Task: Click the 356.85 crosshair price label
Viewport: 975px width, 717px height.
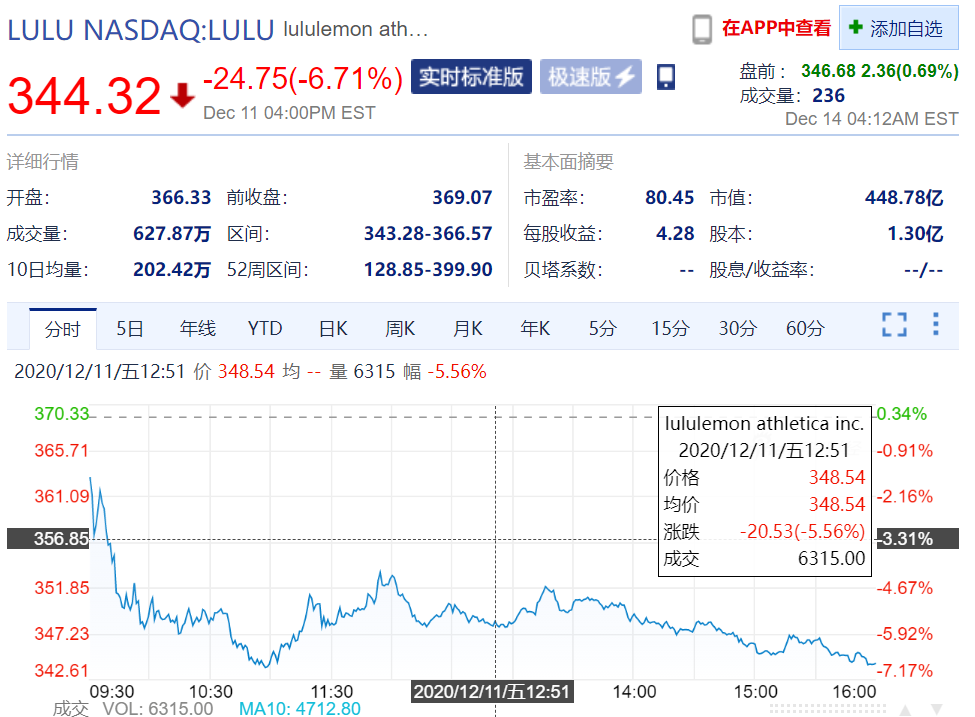Action: (49, 539)
